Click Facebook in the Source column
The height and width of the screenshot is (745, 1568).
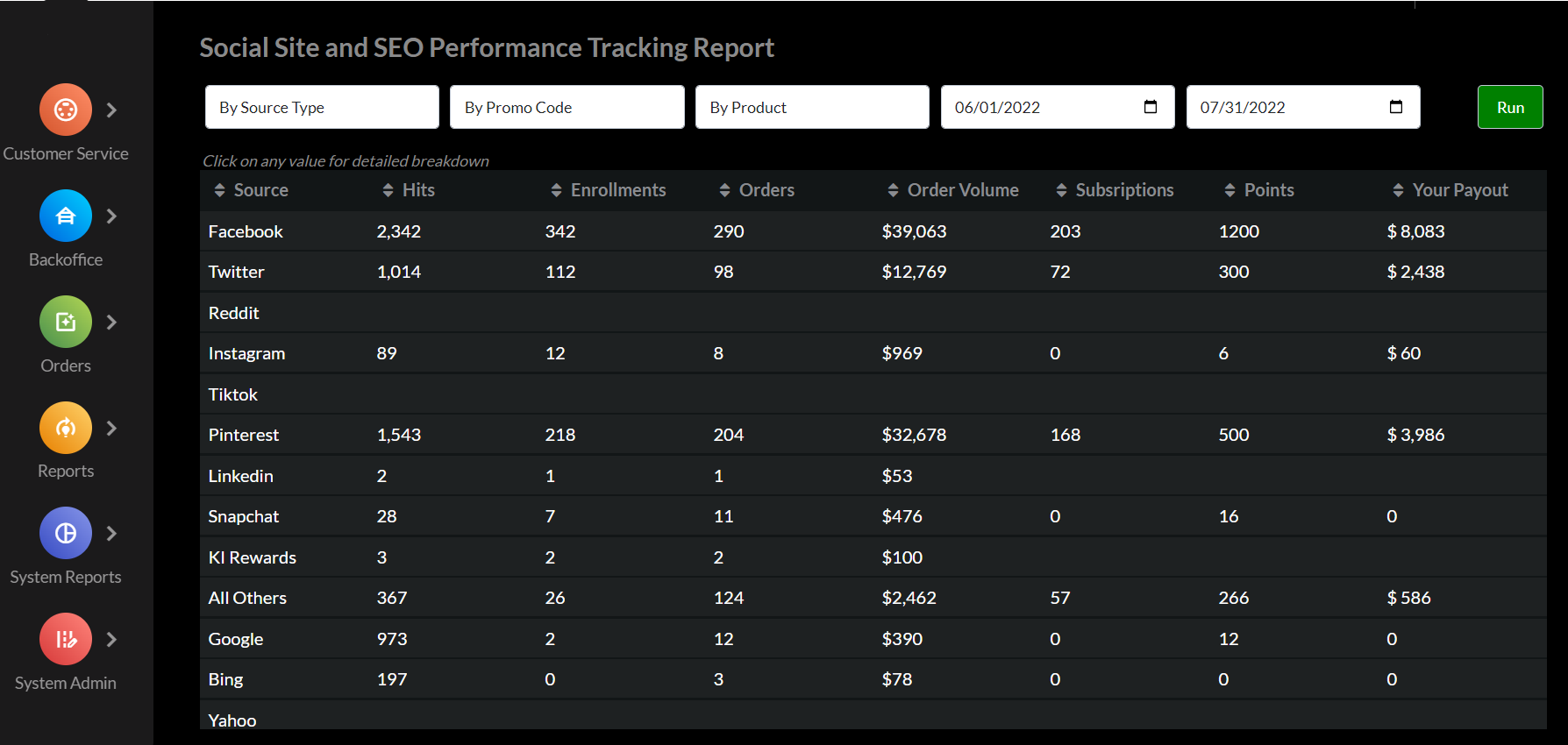[246, 231]
